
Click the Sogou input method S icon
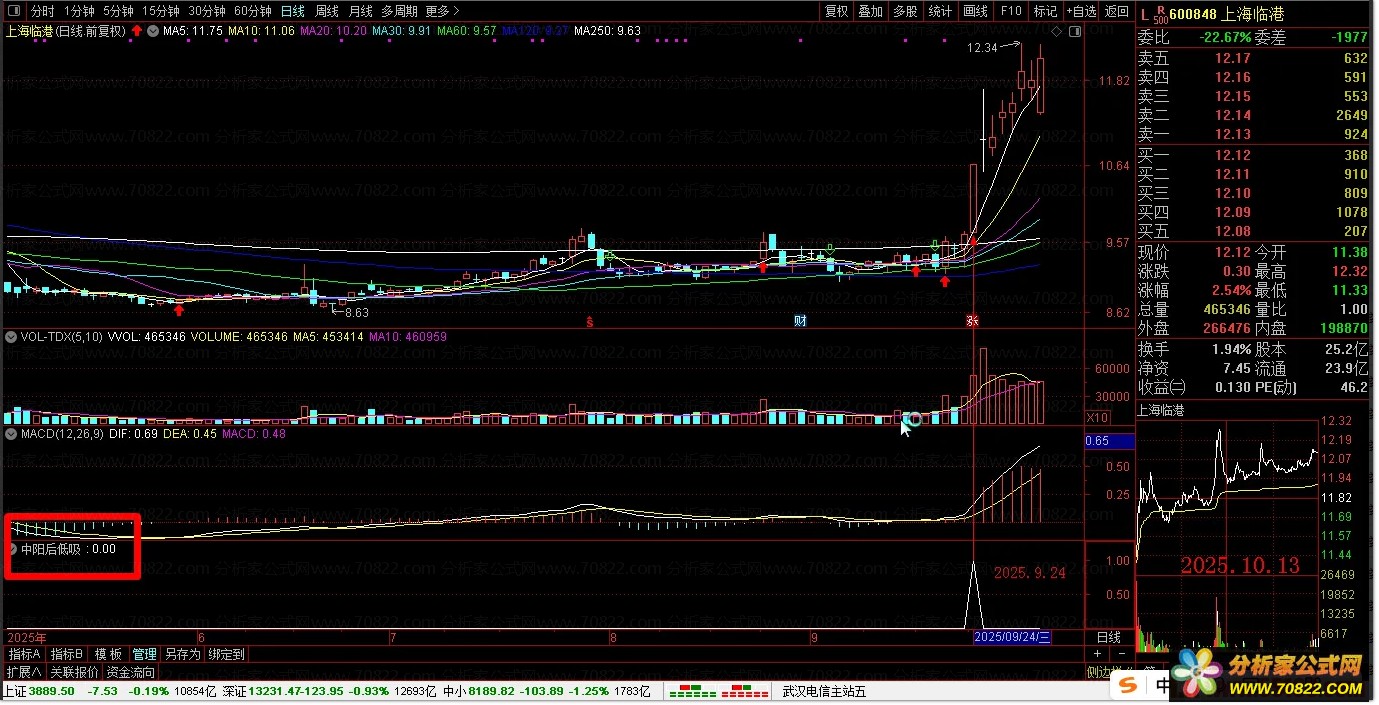1128,686
